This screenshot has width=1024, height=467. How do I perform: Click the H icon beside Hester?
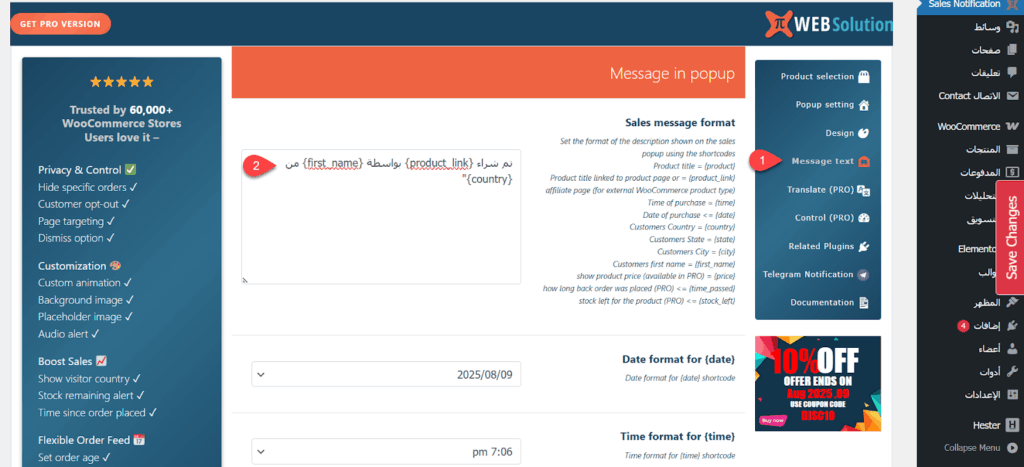tap(1012, 425)
